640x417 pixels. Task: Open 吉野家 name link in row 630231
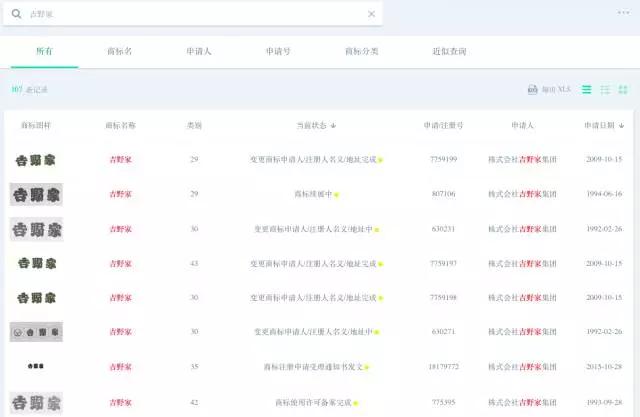coord(120,229)
